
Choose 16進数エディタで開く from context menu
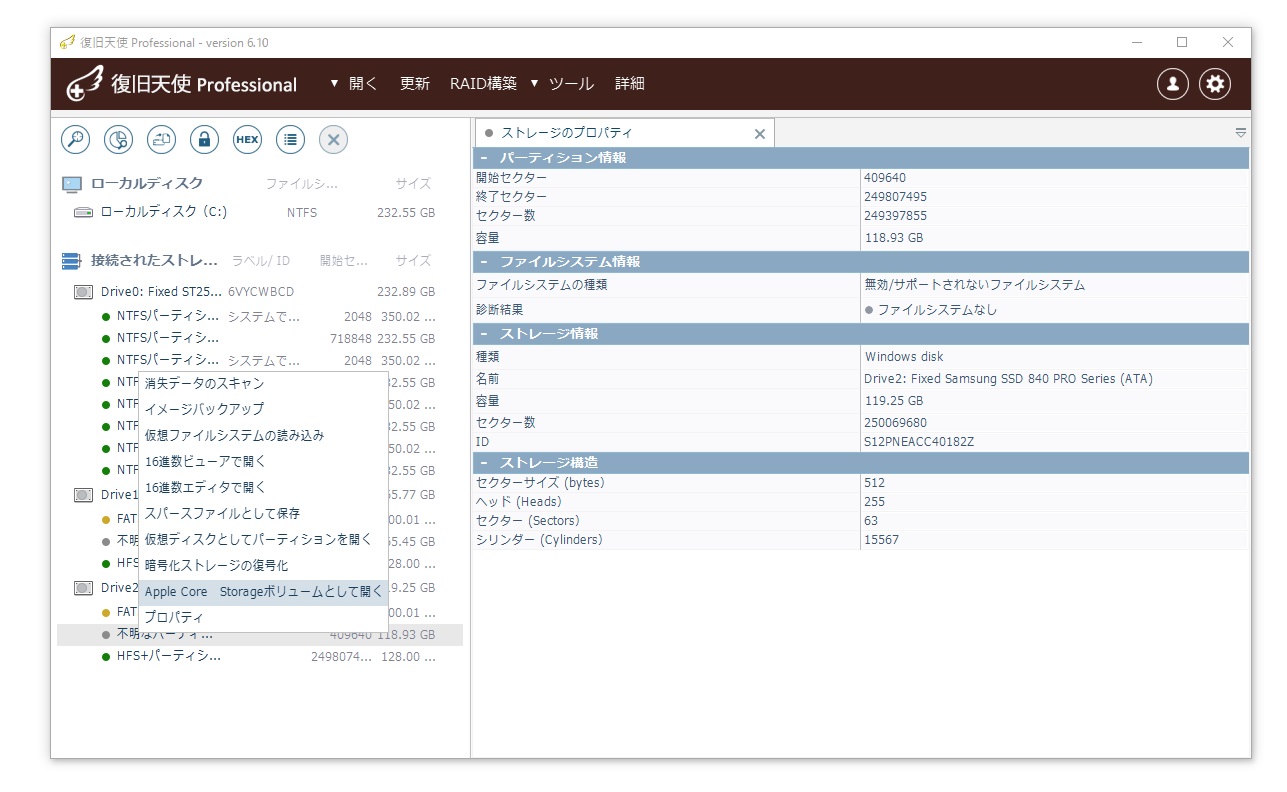[x=263, y=487]
